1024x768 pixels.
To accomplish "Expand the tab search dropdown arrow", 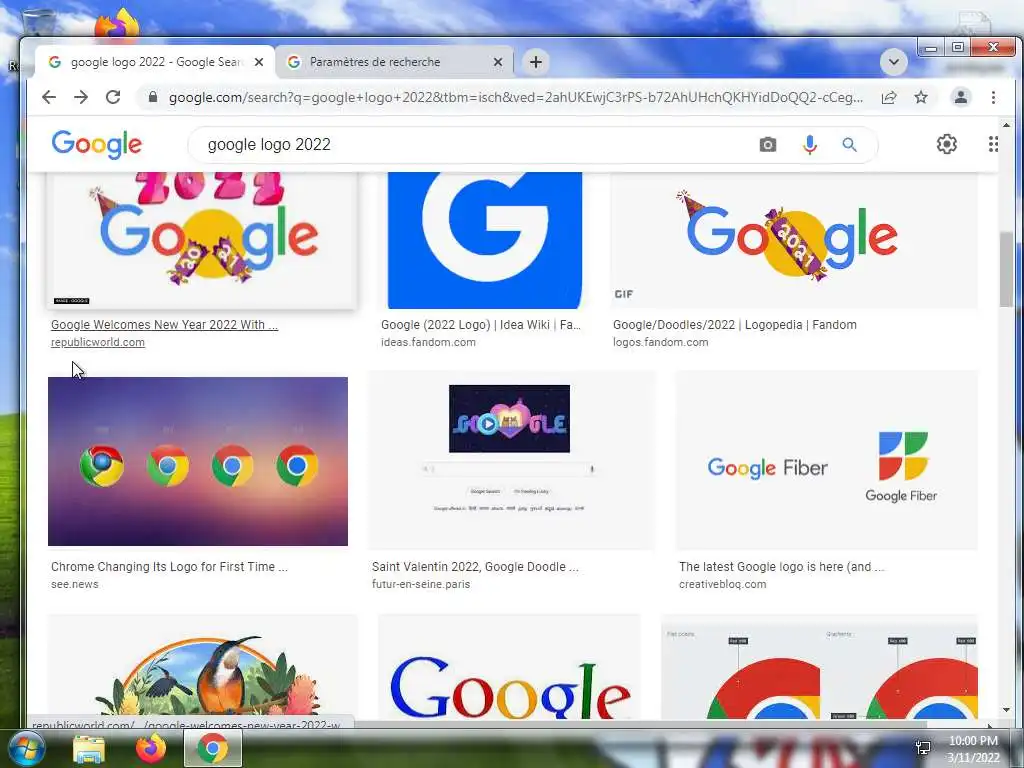I will 893,62.
